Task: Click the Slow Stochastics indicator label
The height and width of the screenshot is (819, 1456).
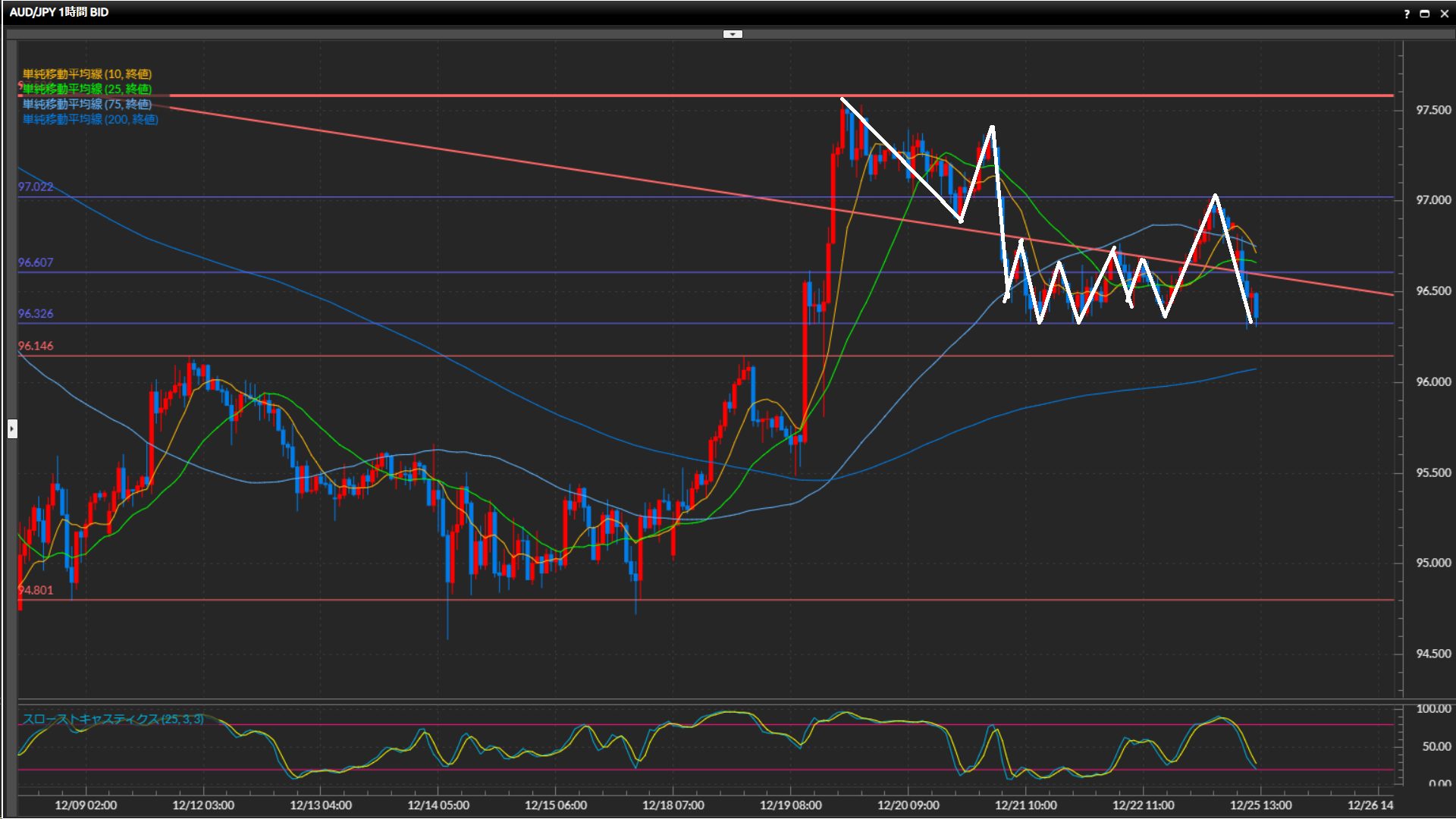Action: tap(113, 718)
